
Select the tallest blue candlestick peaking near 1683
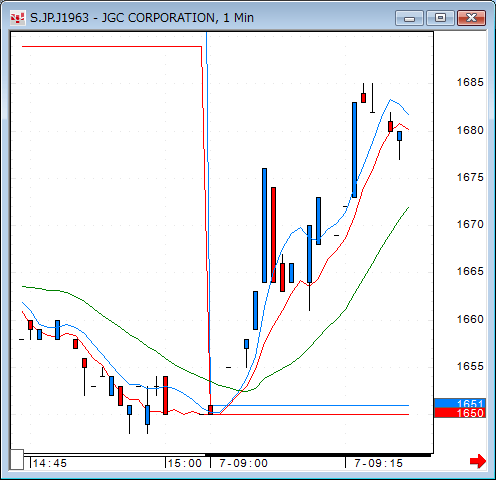(354, 150)
